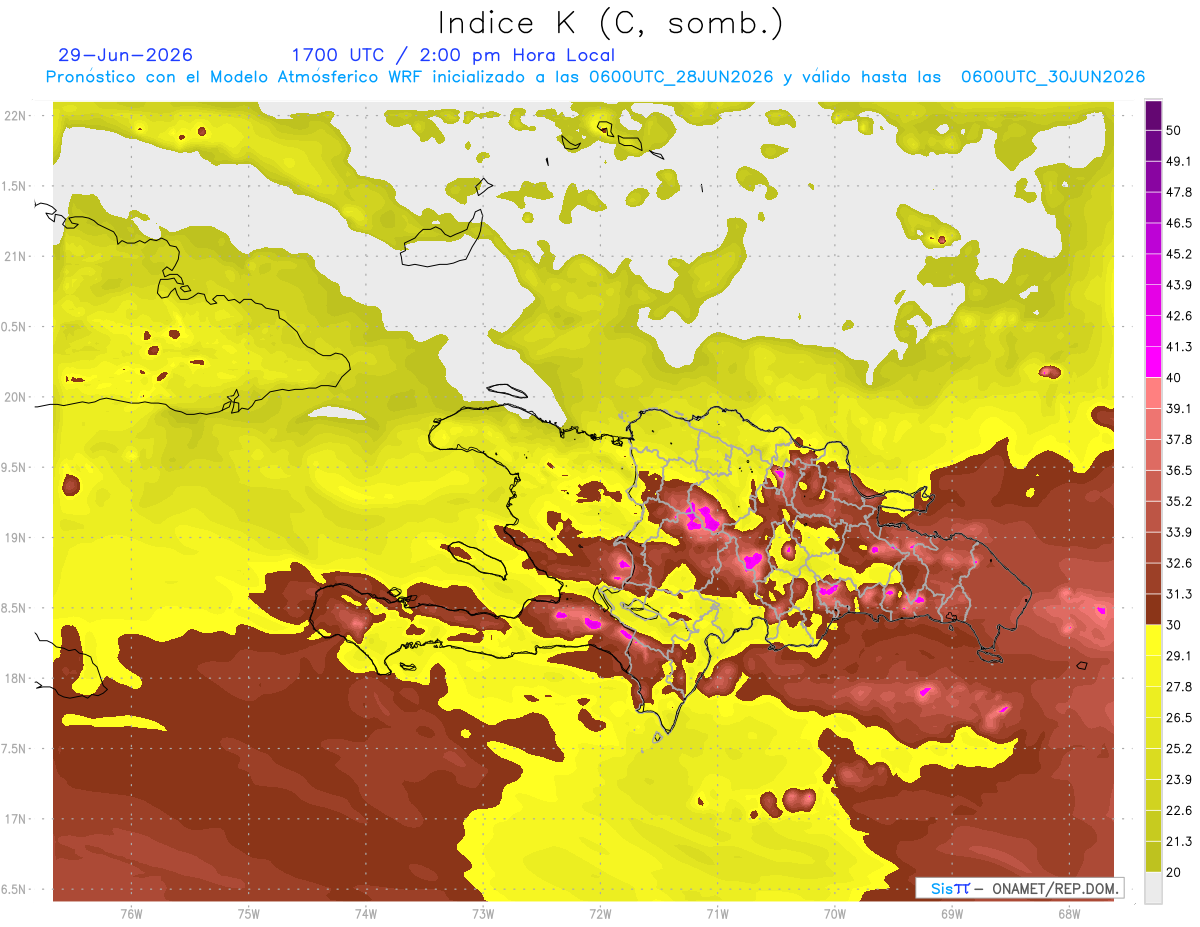The height and width of the screenshot is (927, 1200).
Task: Click the colorbar value label 41.3
Action: point(1180,347)
